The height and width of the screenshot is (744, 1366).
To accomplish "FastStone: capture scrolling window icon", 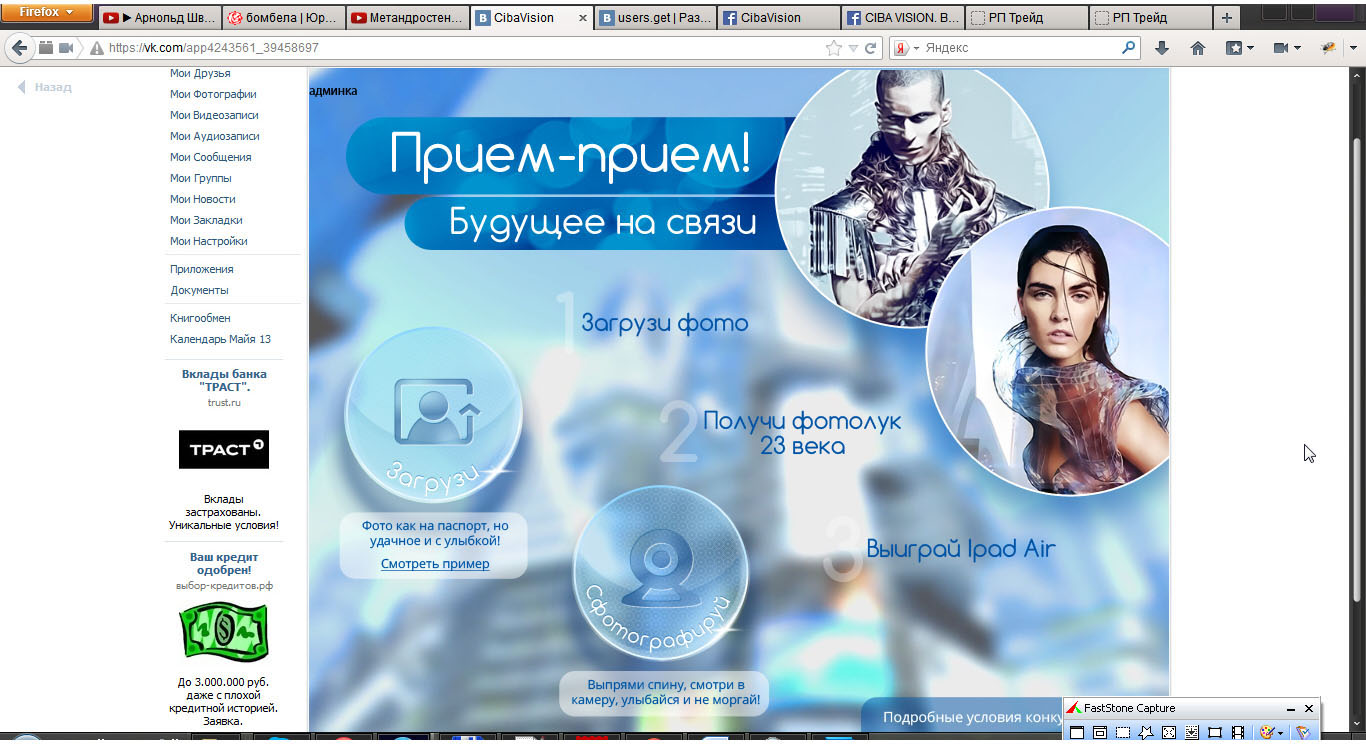I will click(1192, 733).
